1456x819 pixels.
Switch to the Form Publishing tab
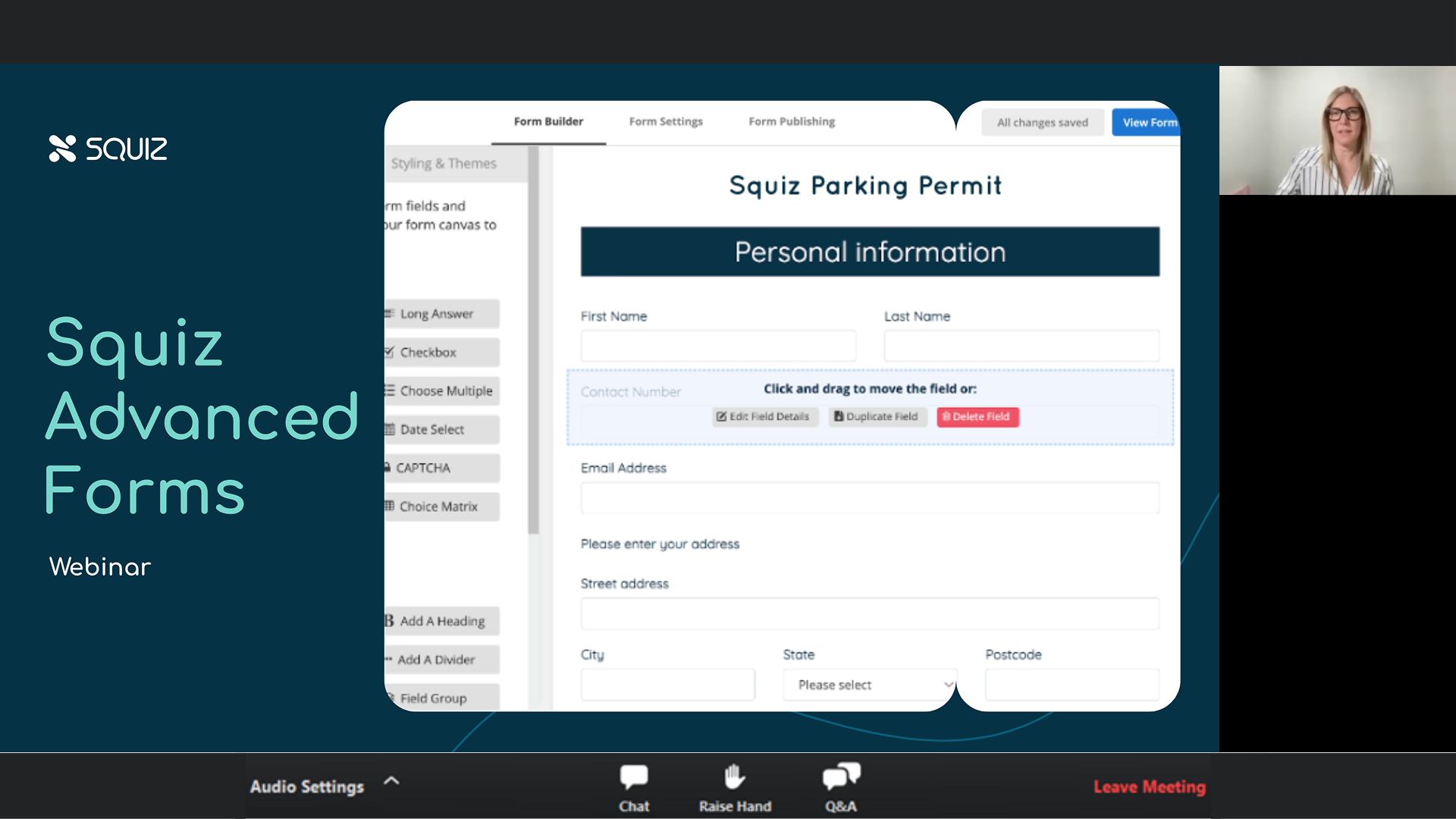tap(792, 122)
